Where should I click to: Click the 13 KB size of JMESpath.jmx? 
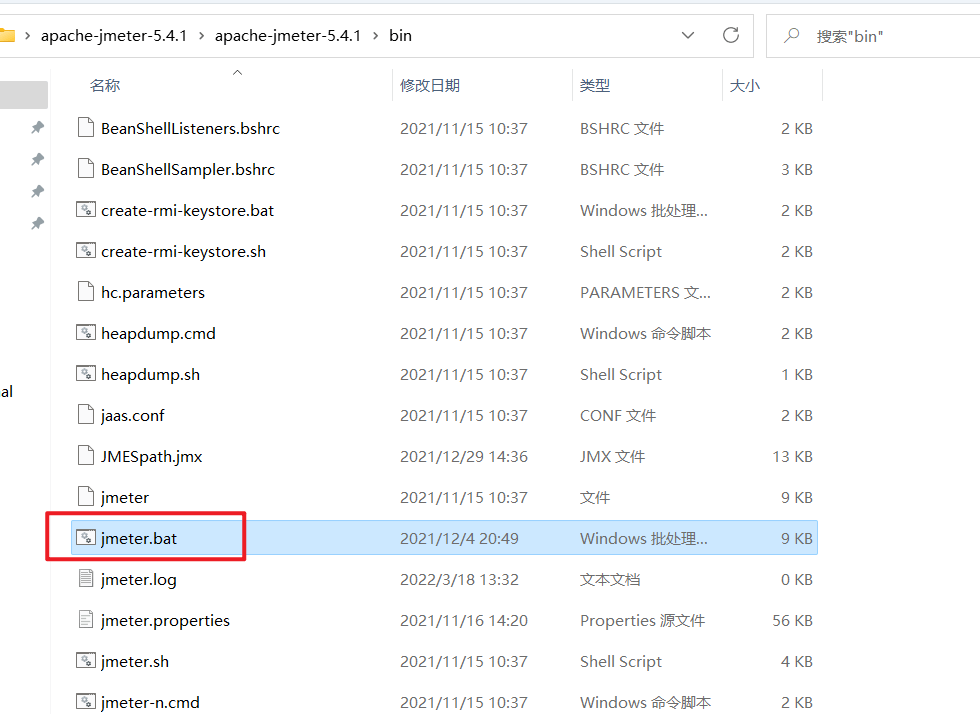(792, 456)
